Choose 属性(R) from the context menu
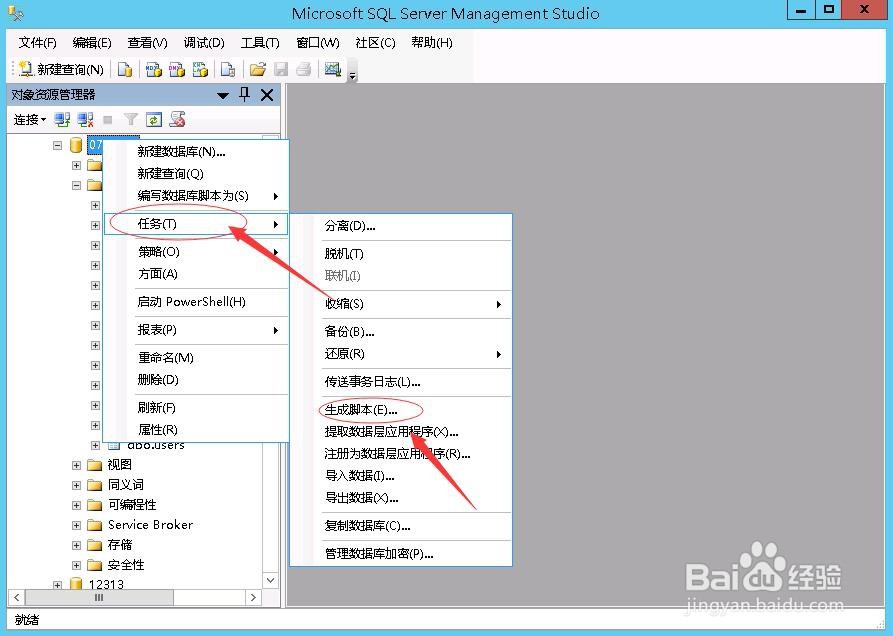The width and height of the screenshot is (893, 636). (x=196, y=430)
